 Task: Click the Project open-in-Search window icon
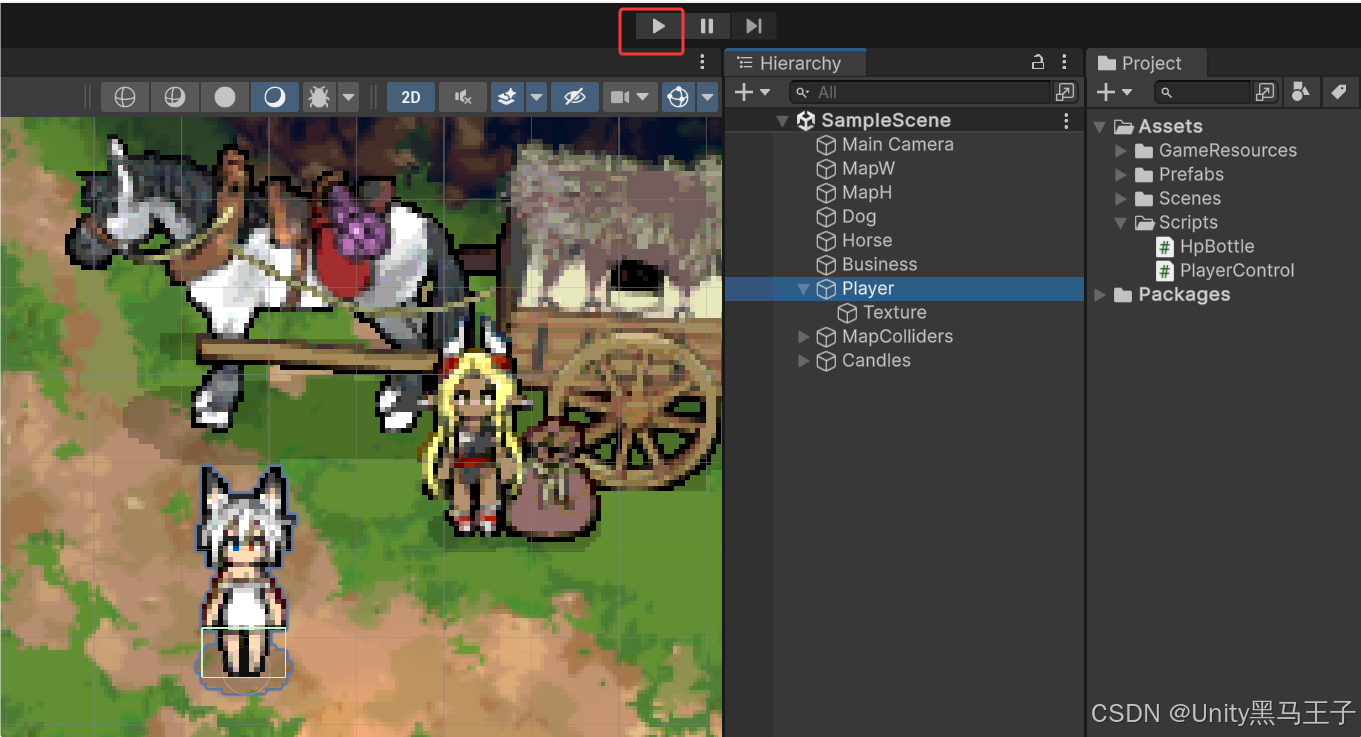pyautogui.click(x=1265, y=92)
